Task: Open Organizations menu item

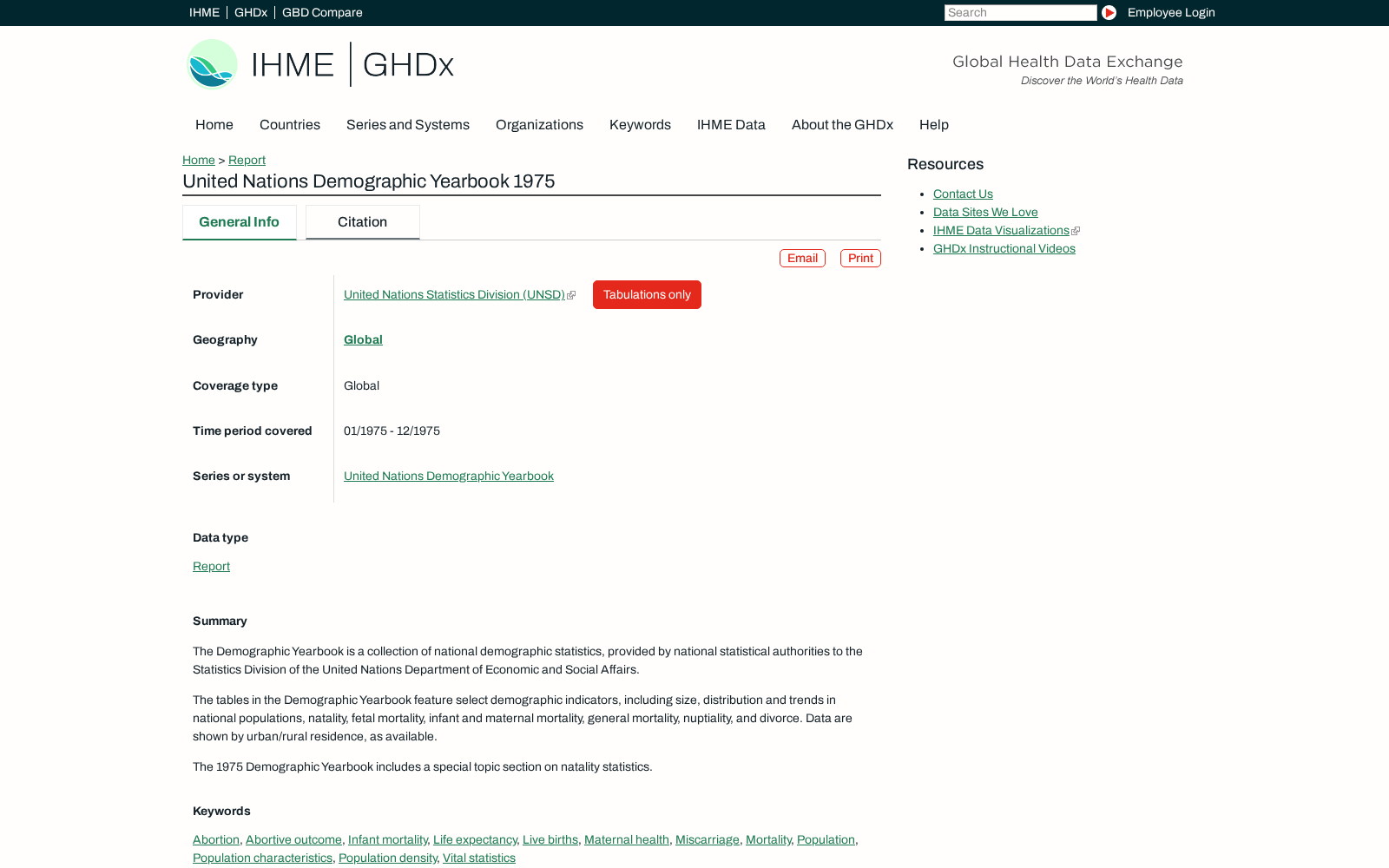Action: coord(539,125)
